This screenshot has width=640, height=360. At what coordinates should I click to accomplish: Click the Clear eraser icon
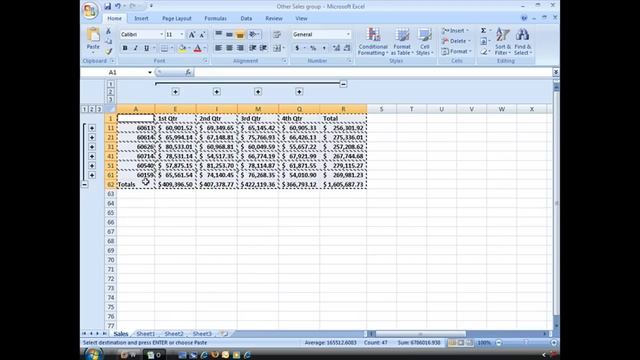(483, 52)
